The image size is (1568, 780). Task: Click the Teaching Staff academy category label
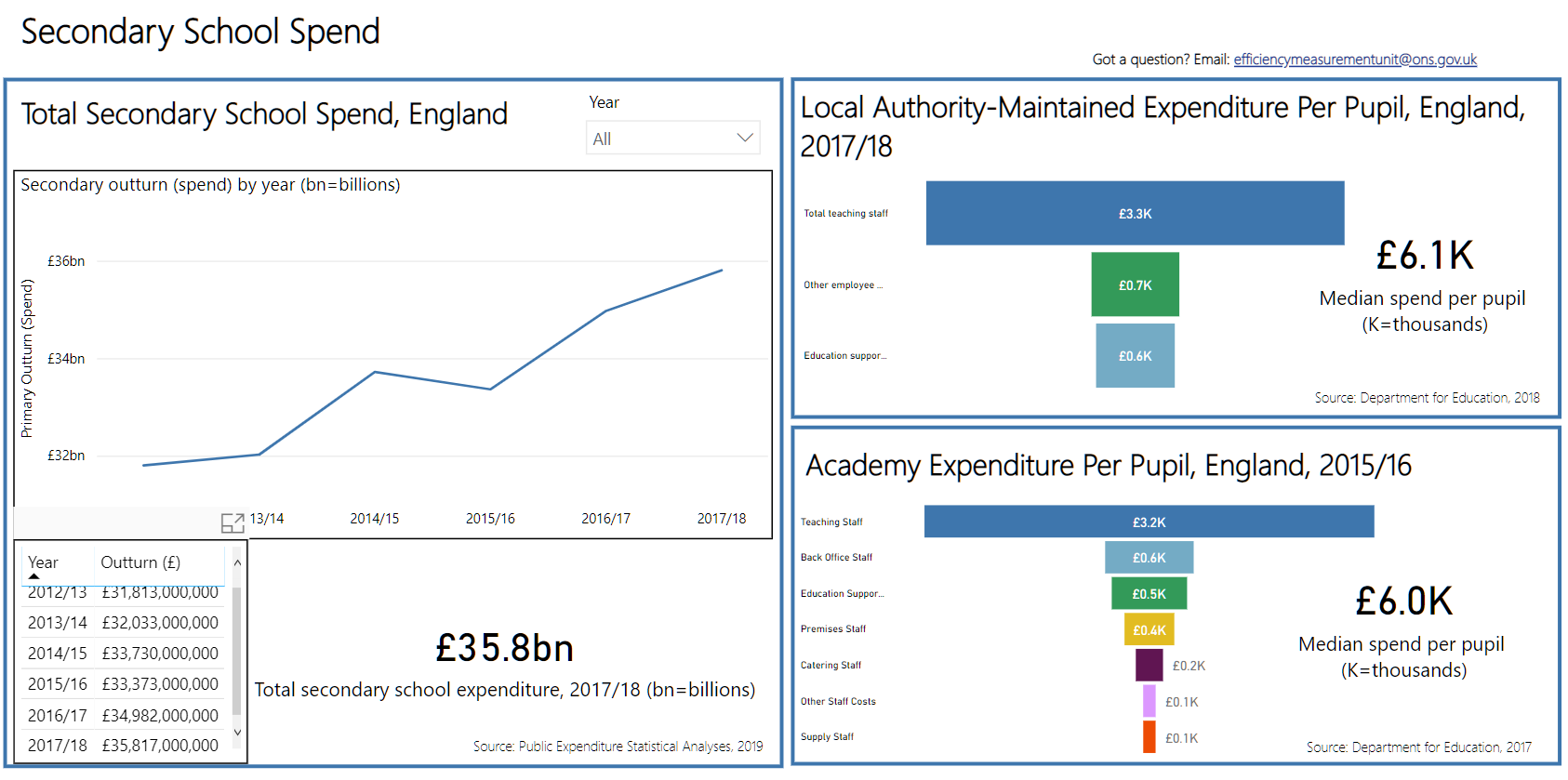click(x=831, y=522)
